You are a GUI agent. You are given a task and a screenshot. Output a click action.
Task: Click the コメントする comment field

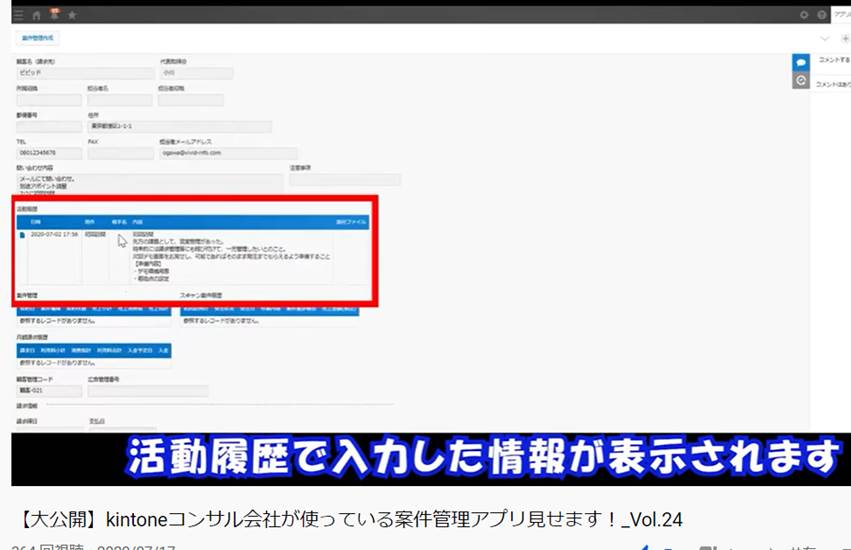[x=833, y=60]
